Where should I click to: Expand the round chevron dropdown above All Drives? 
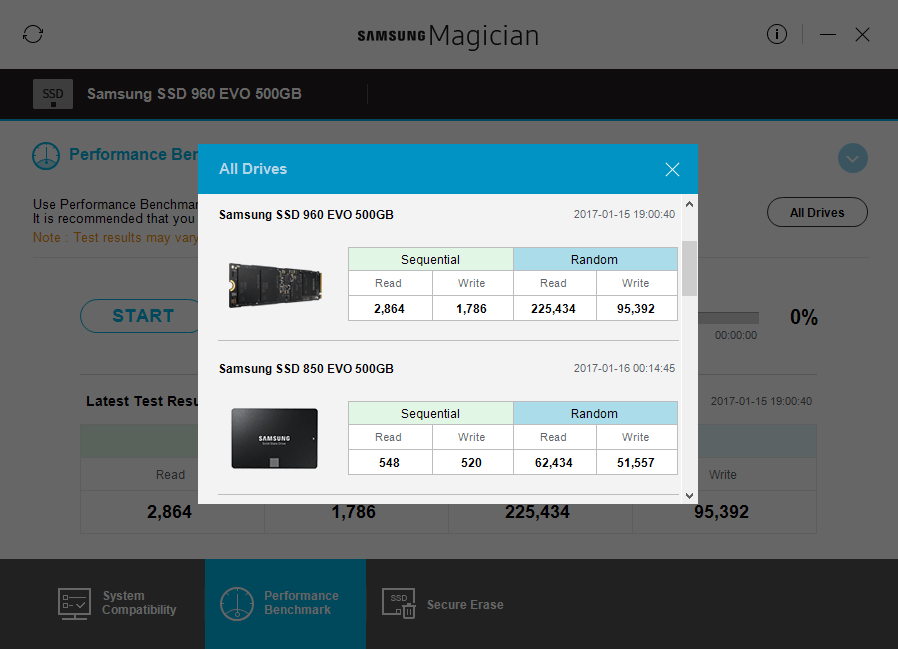pos(852,158)
